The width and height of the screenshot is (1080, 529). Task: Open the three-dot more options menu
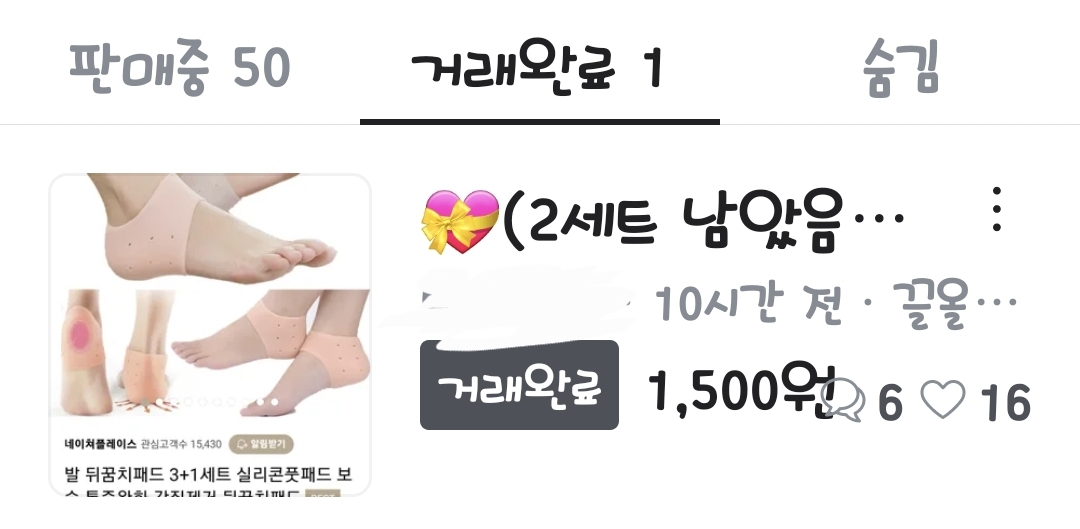(997, 209)
